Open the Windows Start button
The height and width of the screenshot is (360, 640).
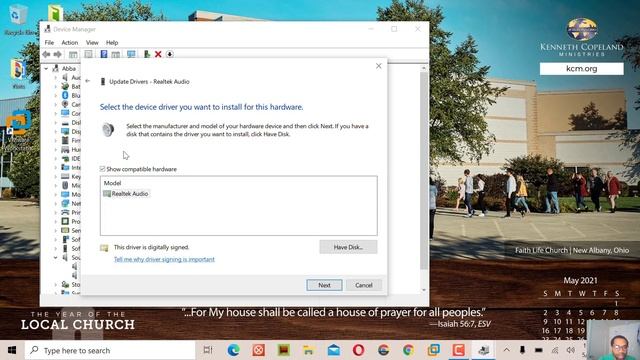(12, 350)
